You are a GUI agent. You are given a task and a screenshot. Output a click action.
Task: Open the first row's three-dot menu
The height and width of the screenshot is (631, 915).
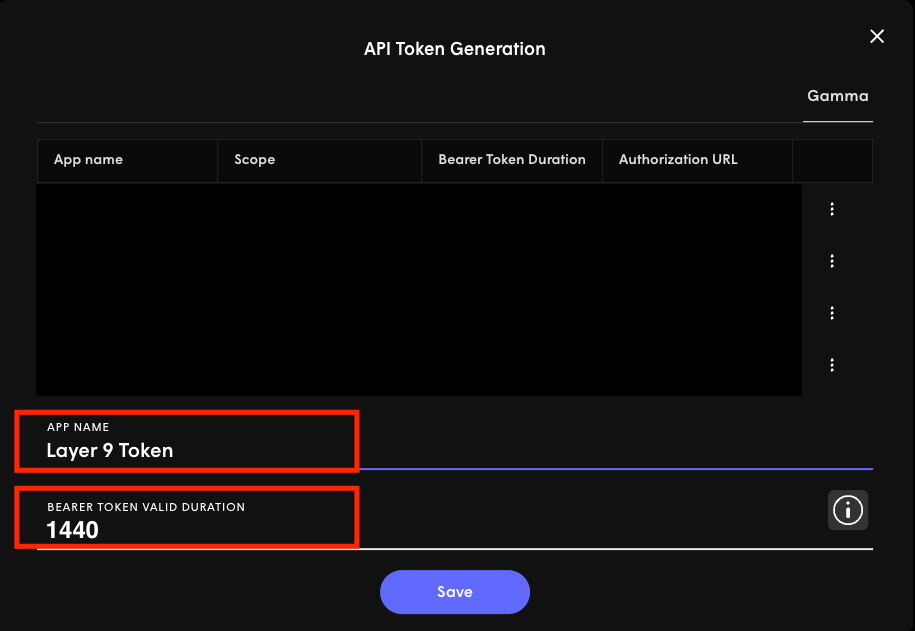pos(832,209)
